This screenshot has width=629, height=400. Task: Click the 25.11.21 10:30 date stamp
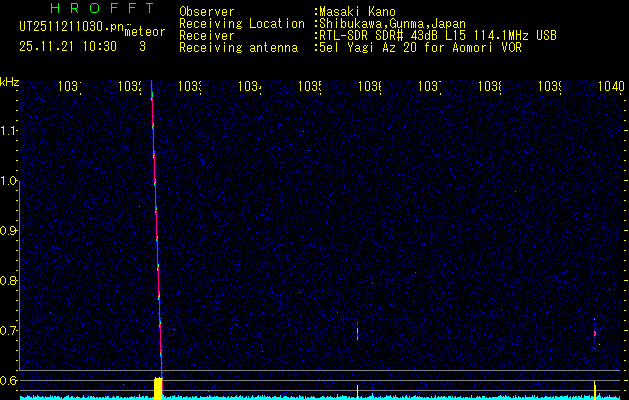[67, 46]
